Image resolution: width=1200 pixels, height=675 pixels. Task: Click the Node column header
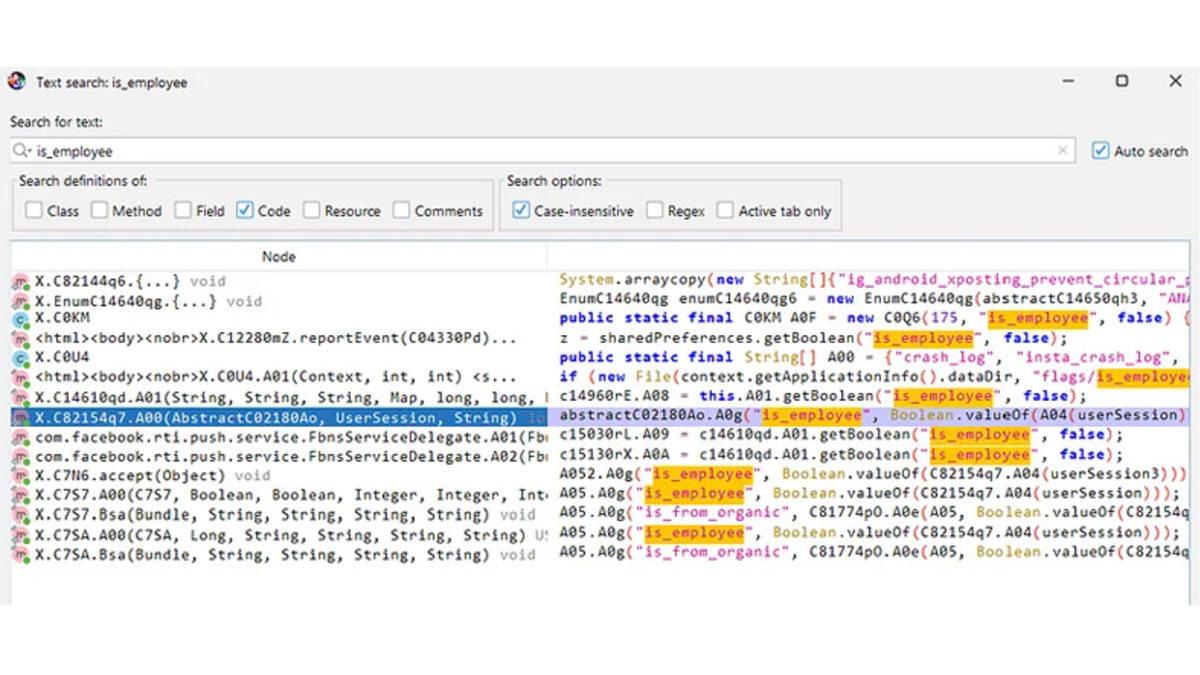click(278, 257)
